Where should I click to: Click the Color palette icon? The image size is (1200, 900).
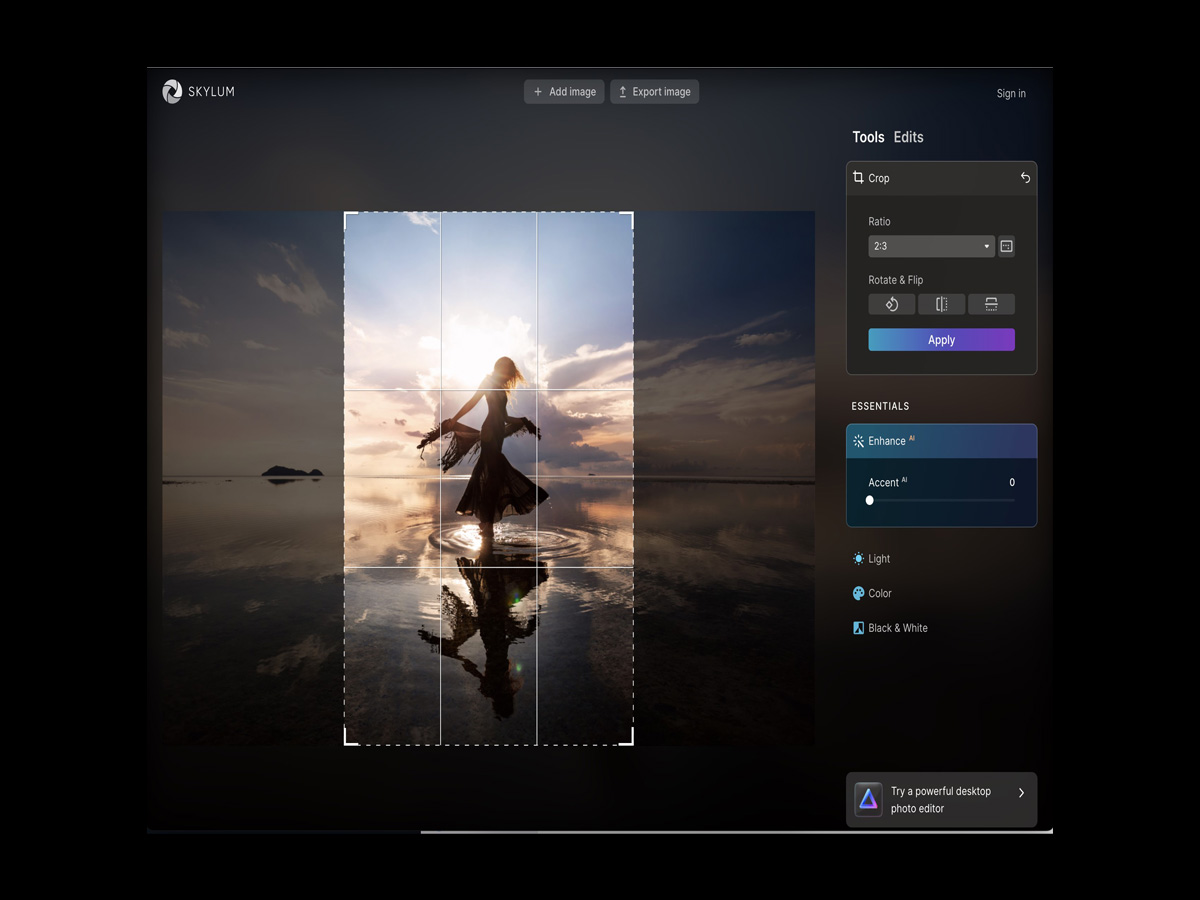pos(857,593)
